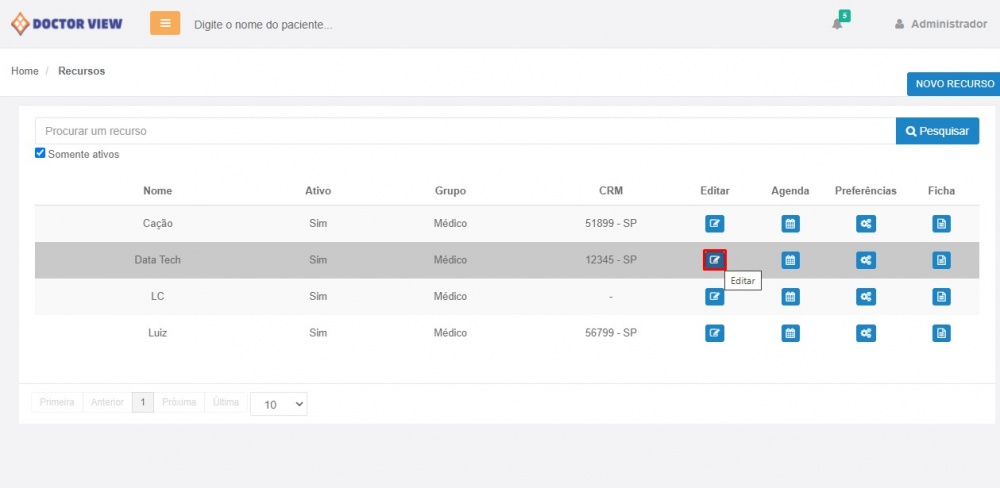
Task: Open agenda calendar icon for Cação
Action: (790, 224)
